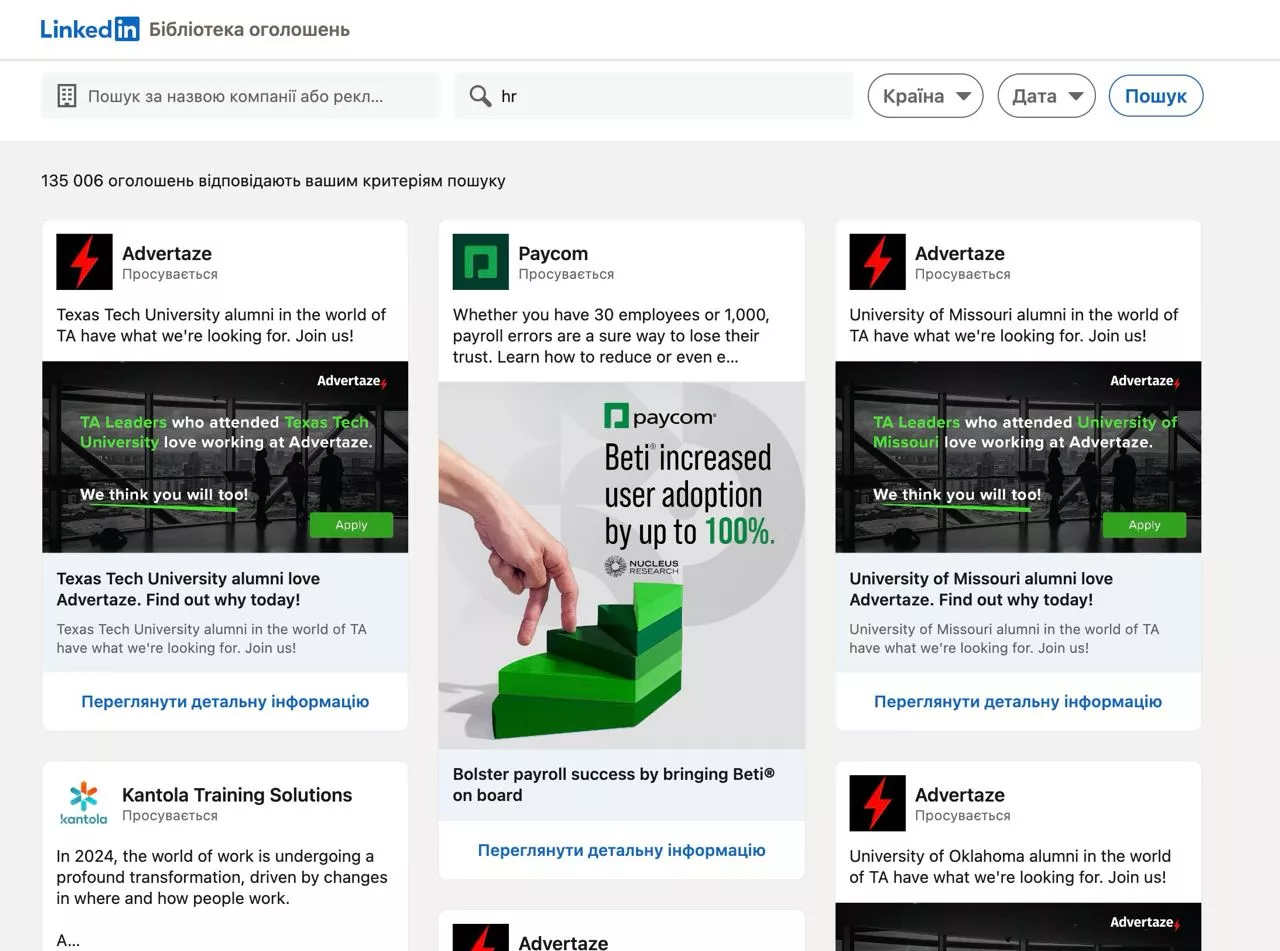
Task: Click Advertaze logo on University of Oklahoma ad
Action: (x=877, y=803)
